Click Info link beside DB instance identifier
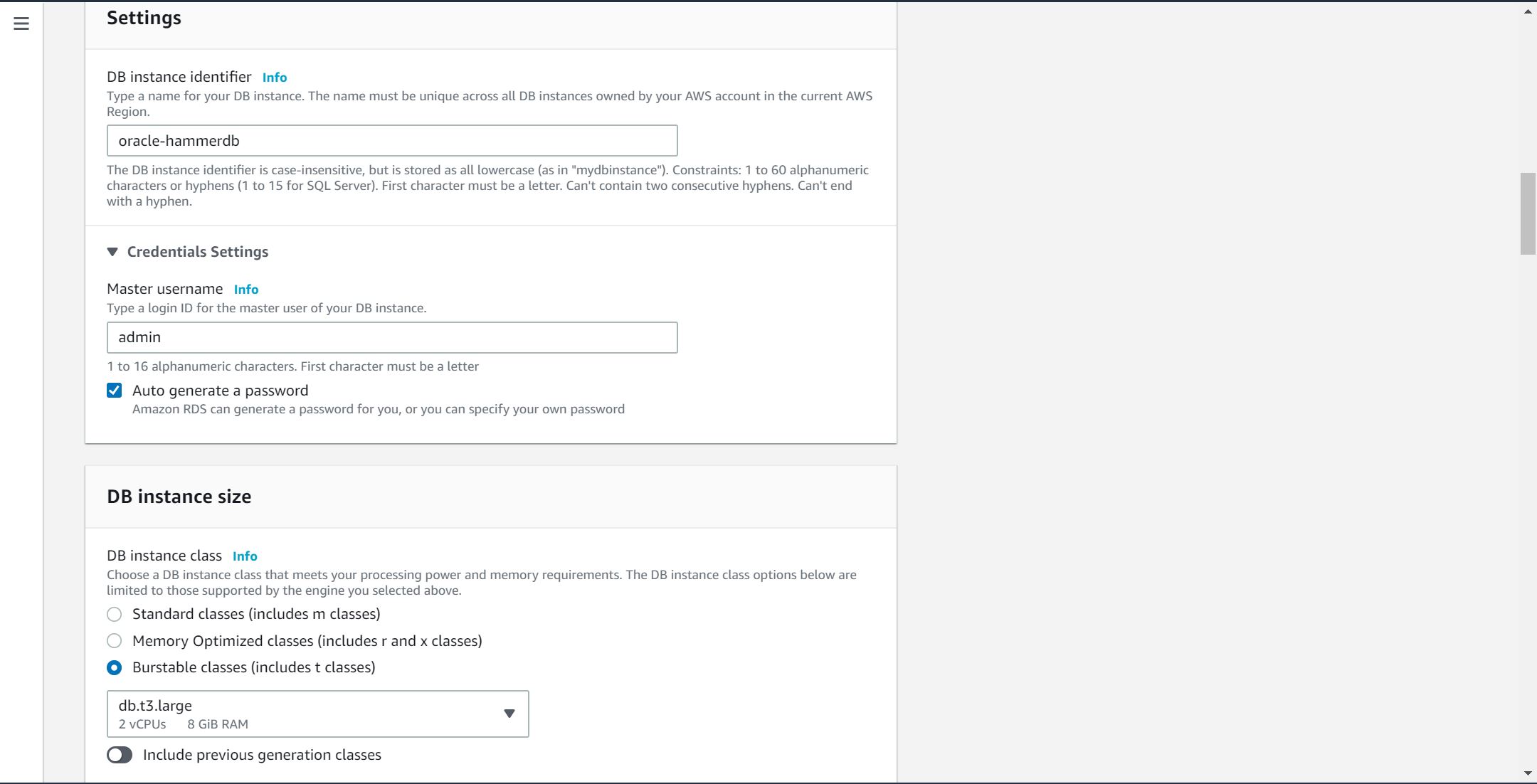The height and width of the screenshot is (784, 1537). (274, 78)
